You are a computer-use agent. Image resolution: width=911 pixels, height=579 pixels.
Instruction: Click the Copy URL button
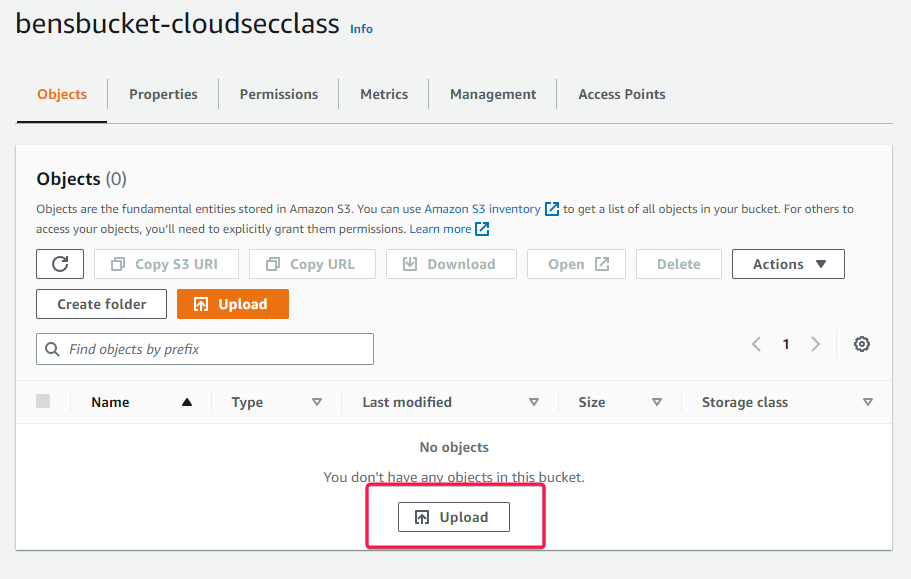click(313, 264)
